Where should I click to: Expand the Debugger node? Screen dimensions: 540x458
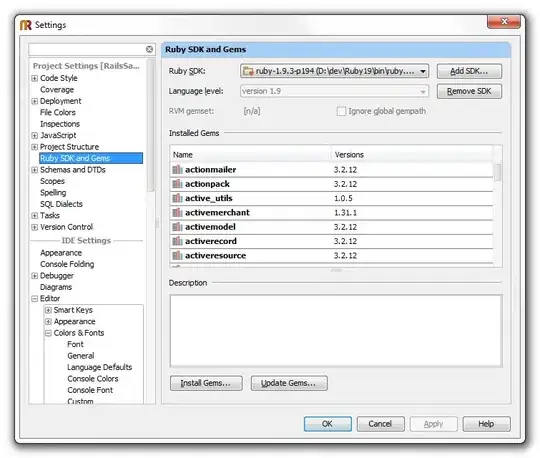coord(34,276)
